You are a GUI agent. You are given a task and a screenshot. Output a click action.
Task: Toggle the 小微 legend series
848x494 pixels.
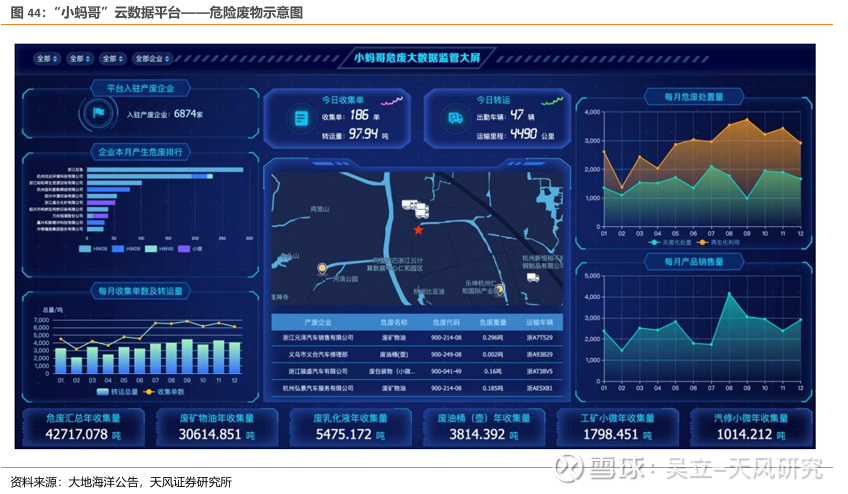pyautogui.click(x=190, y=249)
